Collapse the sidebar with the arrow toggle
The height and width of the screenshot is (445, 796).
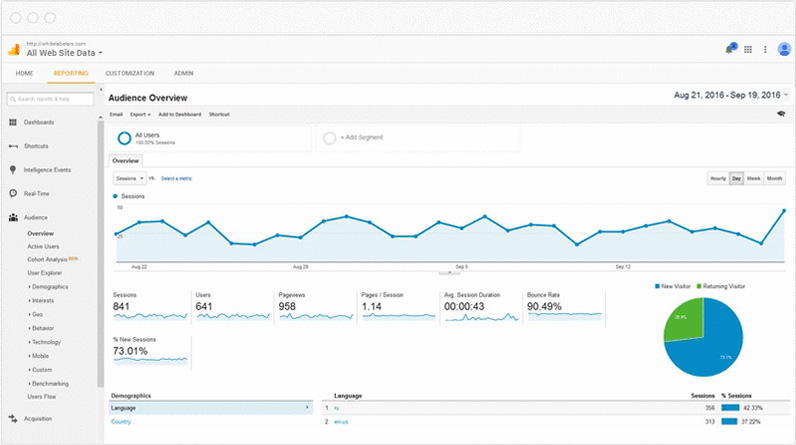(101, 89)
